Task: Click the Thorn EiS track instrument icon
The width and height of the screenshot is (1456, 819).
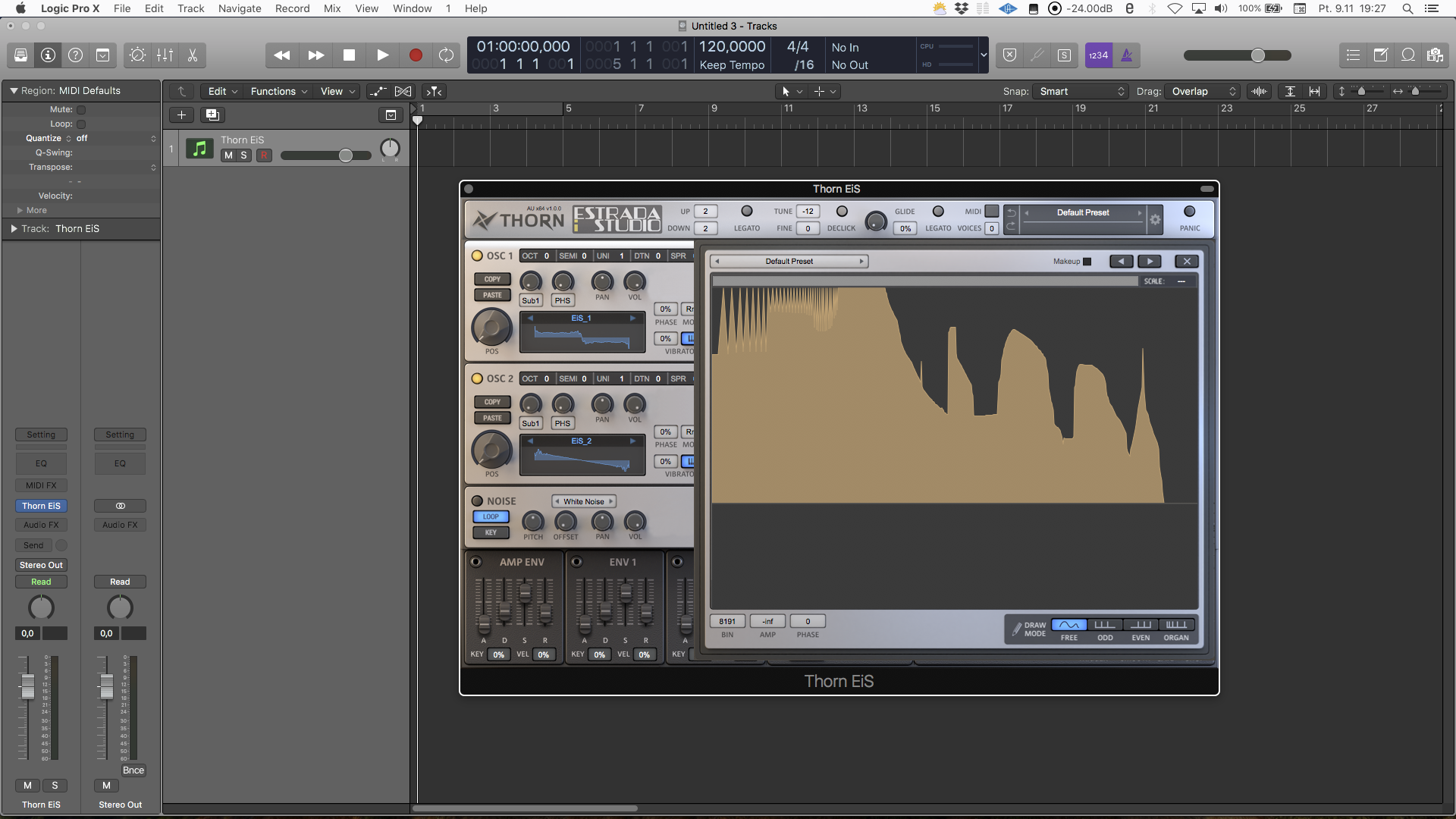Action: coord(199,149)
